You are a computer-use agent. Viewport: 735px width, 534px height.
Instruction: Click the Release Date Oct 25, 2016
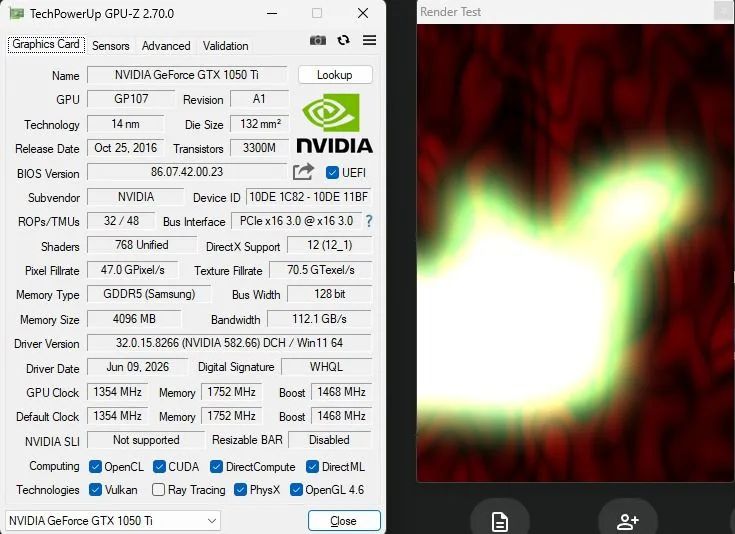click(126, 148)
